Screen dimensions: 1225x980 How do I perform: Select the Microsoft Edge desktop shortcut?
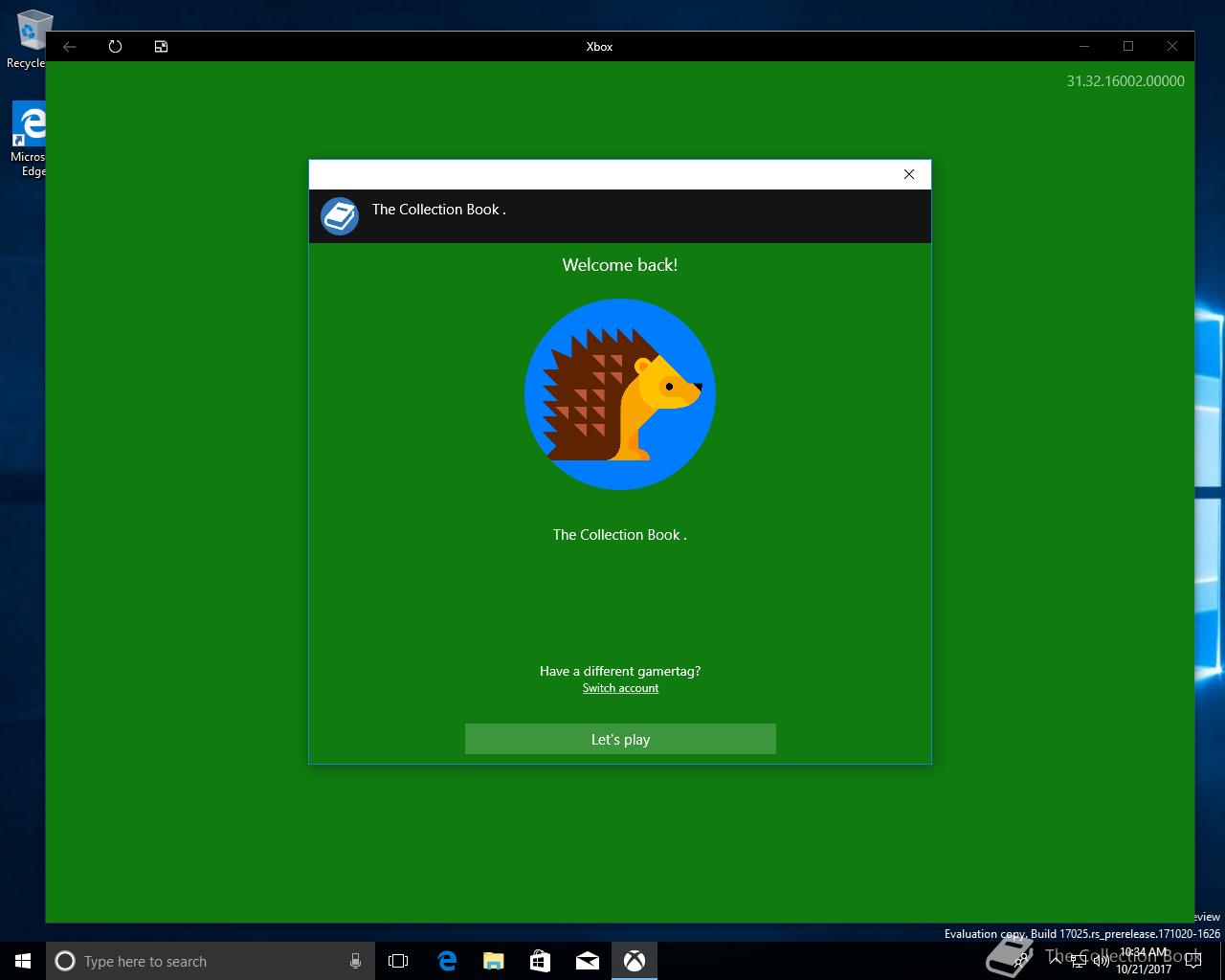click(x=29, y=140)
